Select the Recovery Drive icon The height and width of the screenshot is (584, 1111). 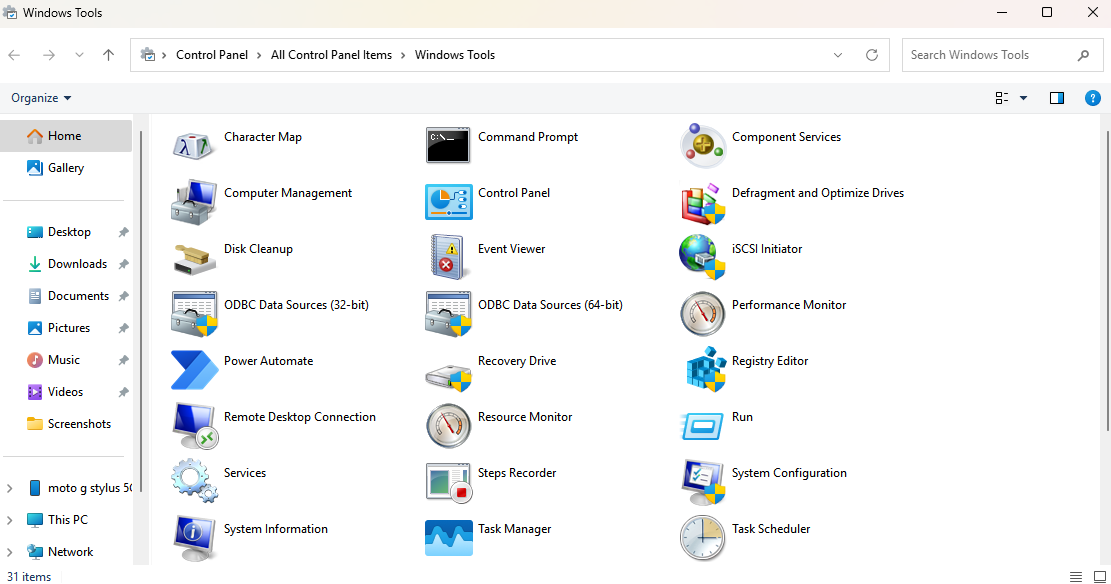448,375
